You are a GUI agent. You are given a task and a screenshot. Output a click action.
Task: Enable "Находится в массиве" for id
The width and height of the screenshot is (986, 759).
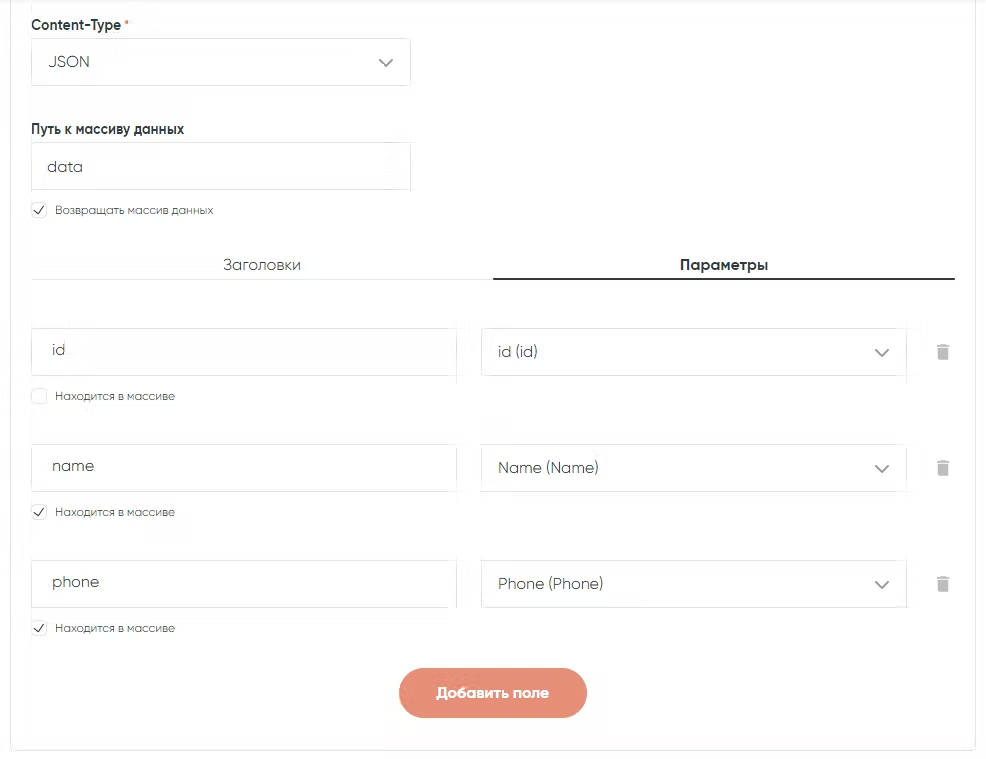[39, 396]
